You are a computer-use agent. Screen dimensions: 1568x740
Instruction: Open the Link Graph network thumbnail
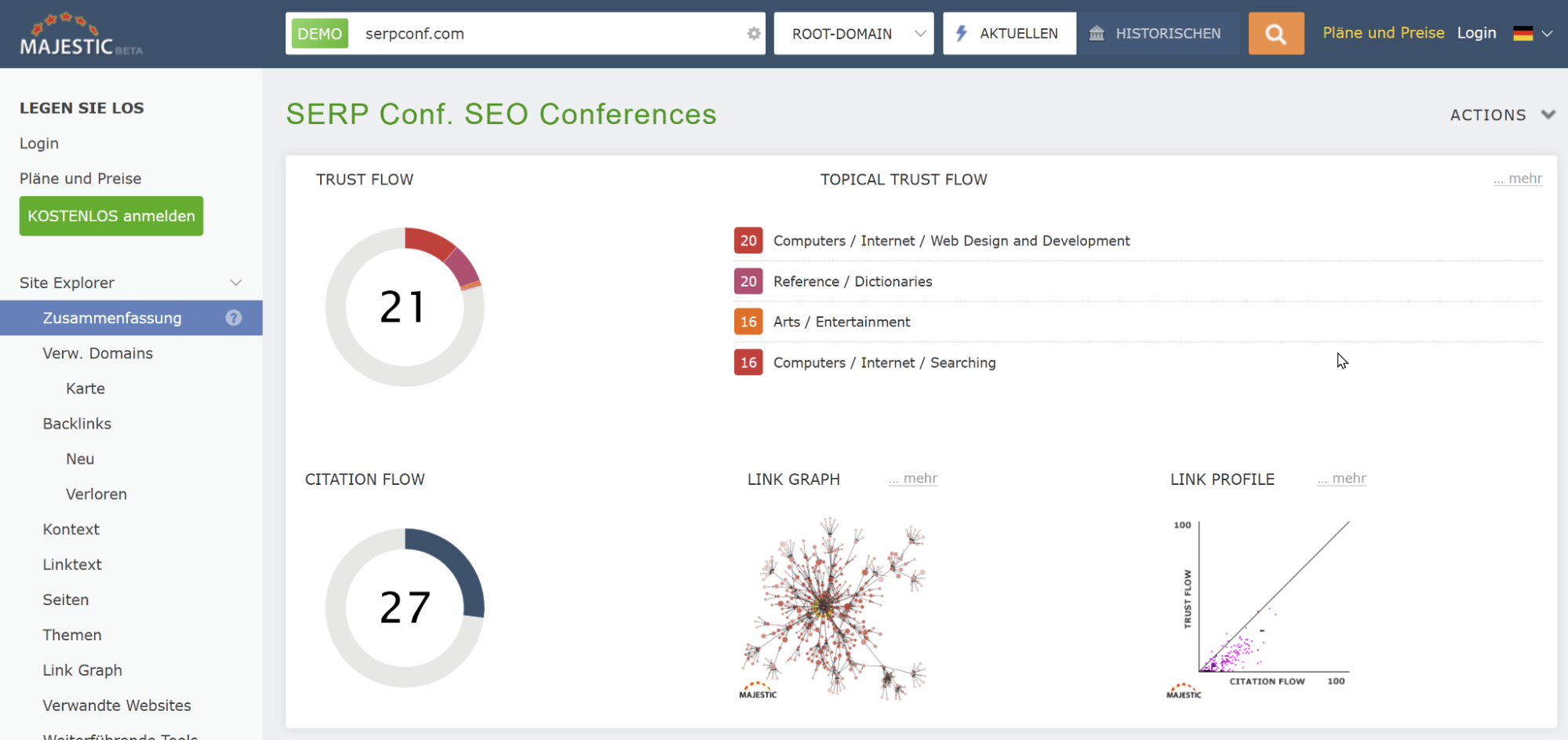click(x=835, y=608)
